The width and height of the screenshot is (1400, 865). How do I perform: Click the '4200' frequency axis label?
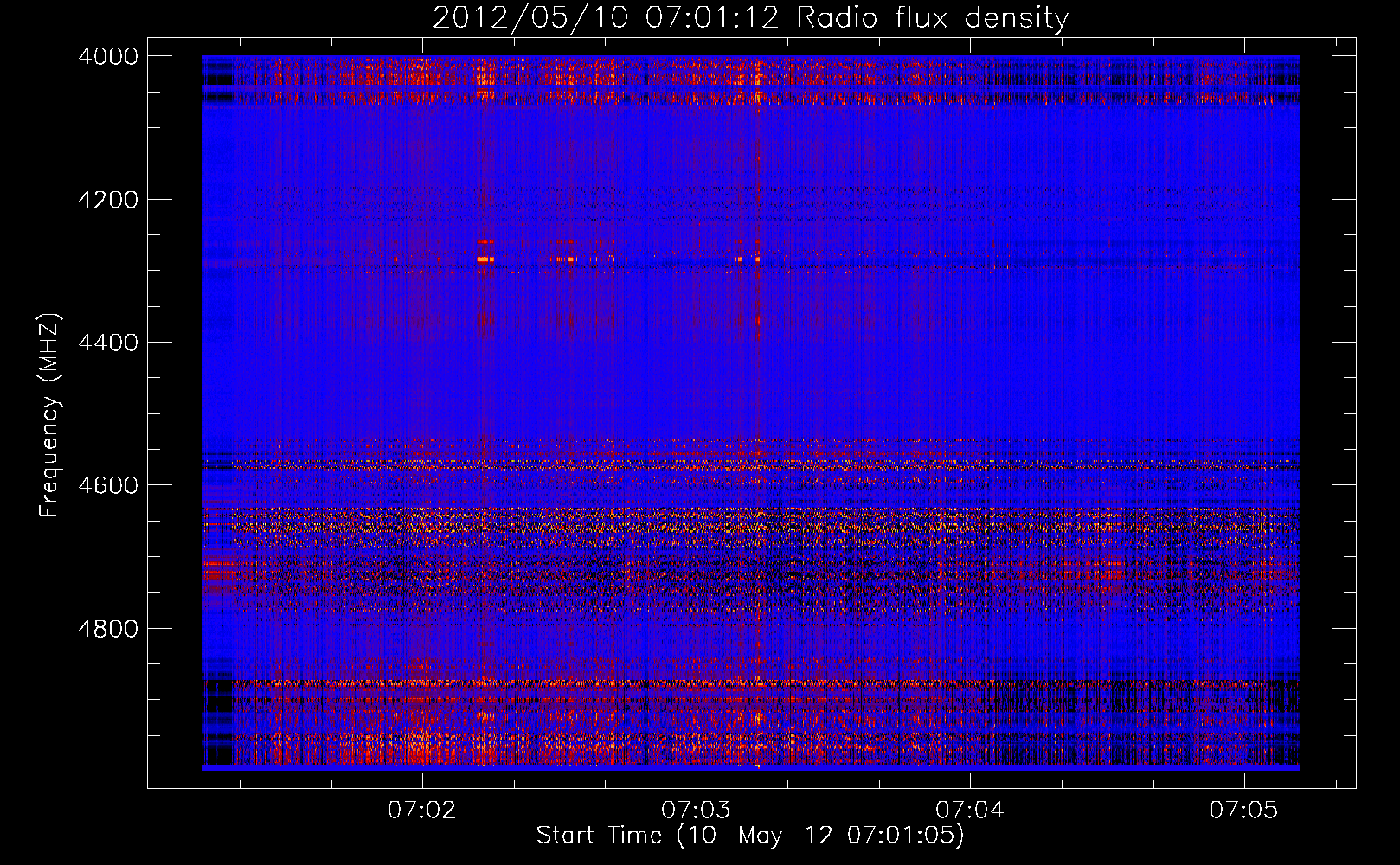coord(108,200)
